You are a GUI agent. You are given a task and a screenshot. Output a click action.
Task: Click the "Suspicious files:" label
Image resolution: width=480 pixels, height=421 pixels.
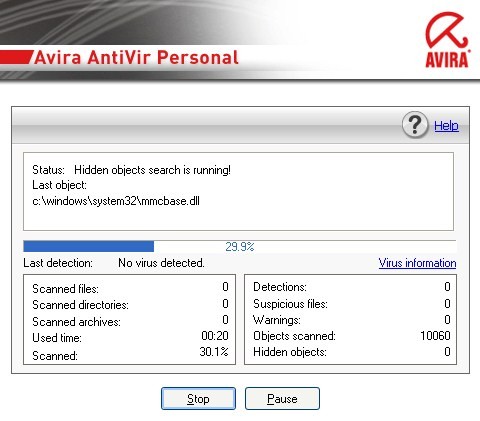(x=290, y=304)
